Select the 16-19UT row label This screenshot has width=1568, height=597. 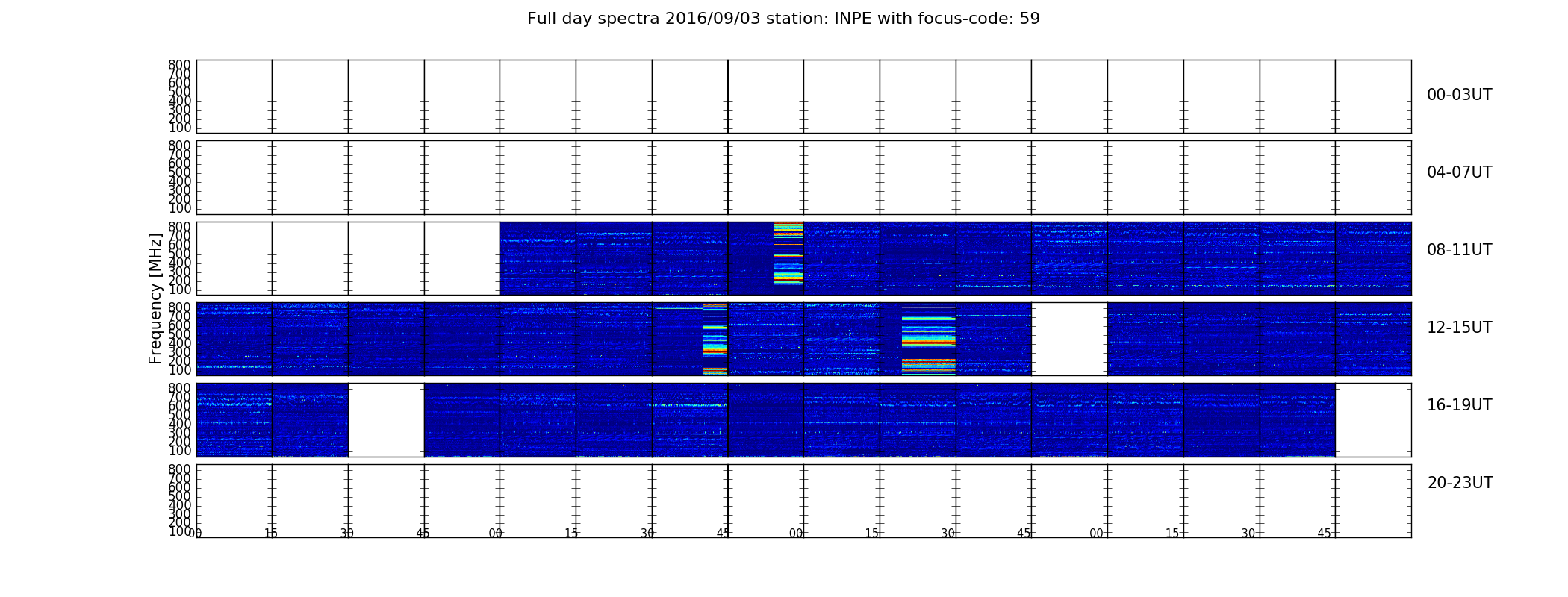(x=1459, y=405)
